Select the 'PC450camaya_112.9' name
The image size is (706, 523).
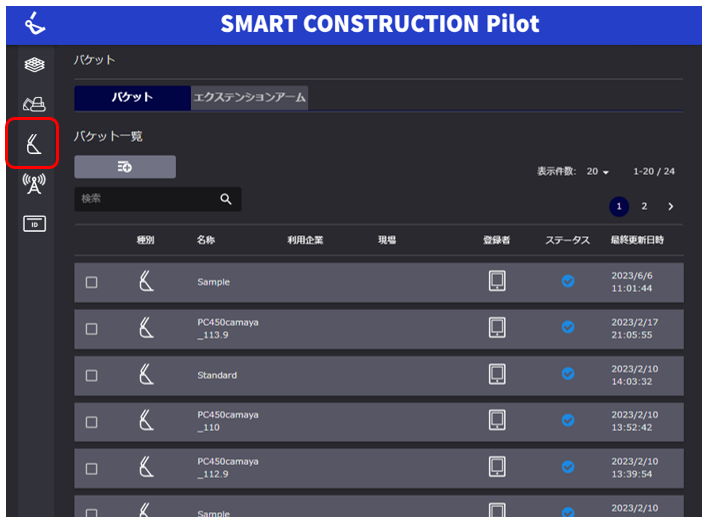tap(228, 468)
